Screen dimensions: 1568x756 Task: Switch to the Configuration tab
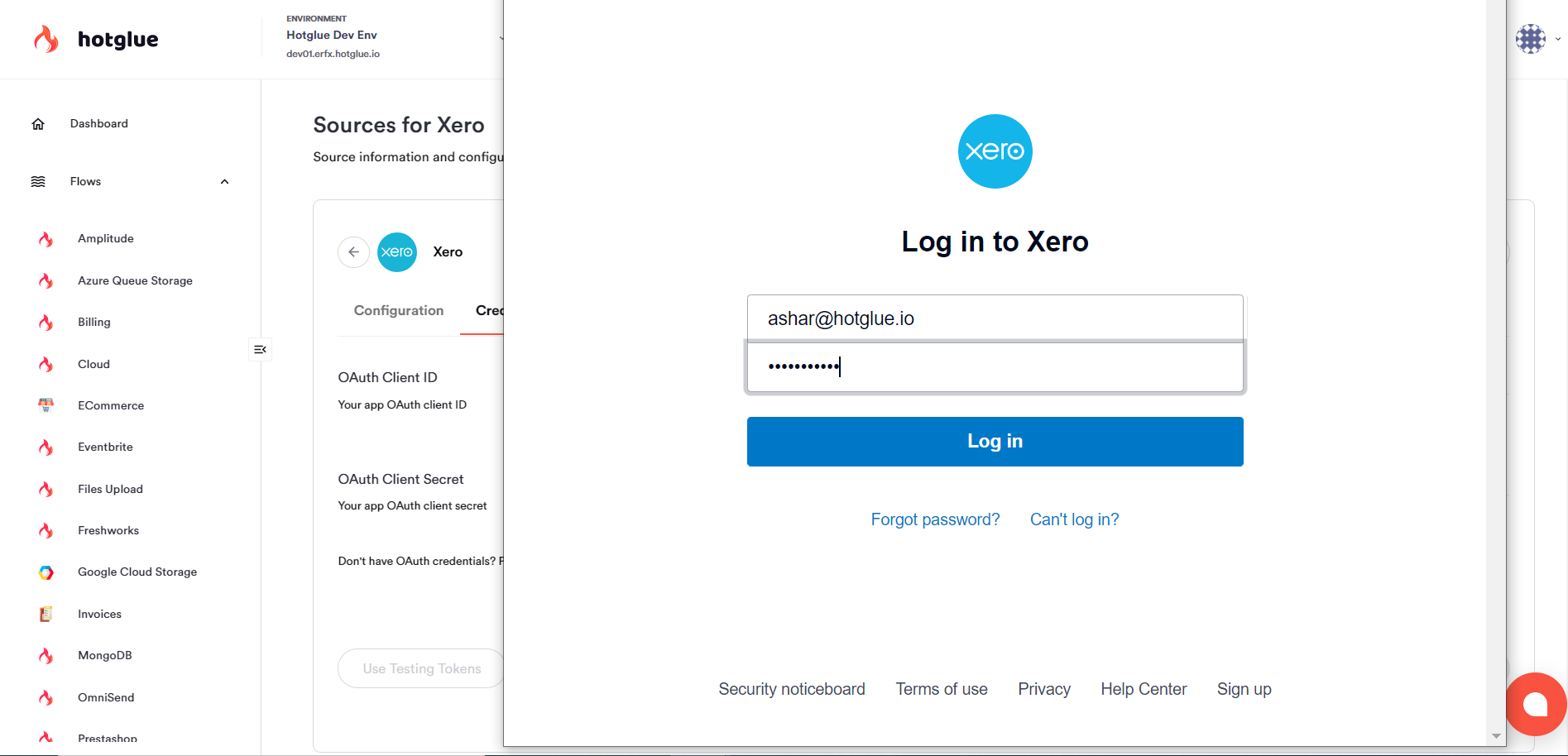[399, 311]
